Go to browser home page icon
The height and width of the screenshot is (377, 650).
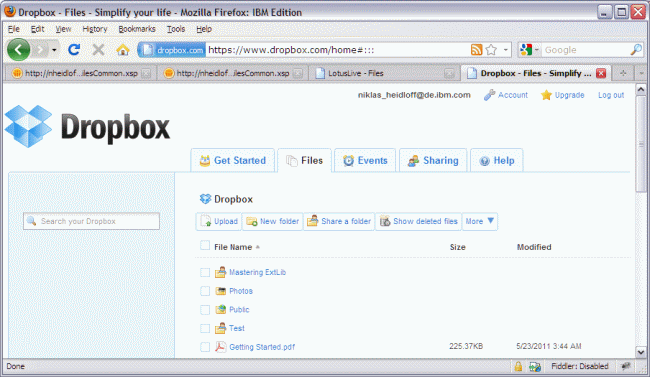pyautogui.click(x=122, y=50)
